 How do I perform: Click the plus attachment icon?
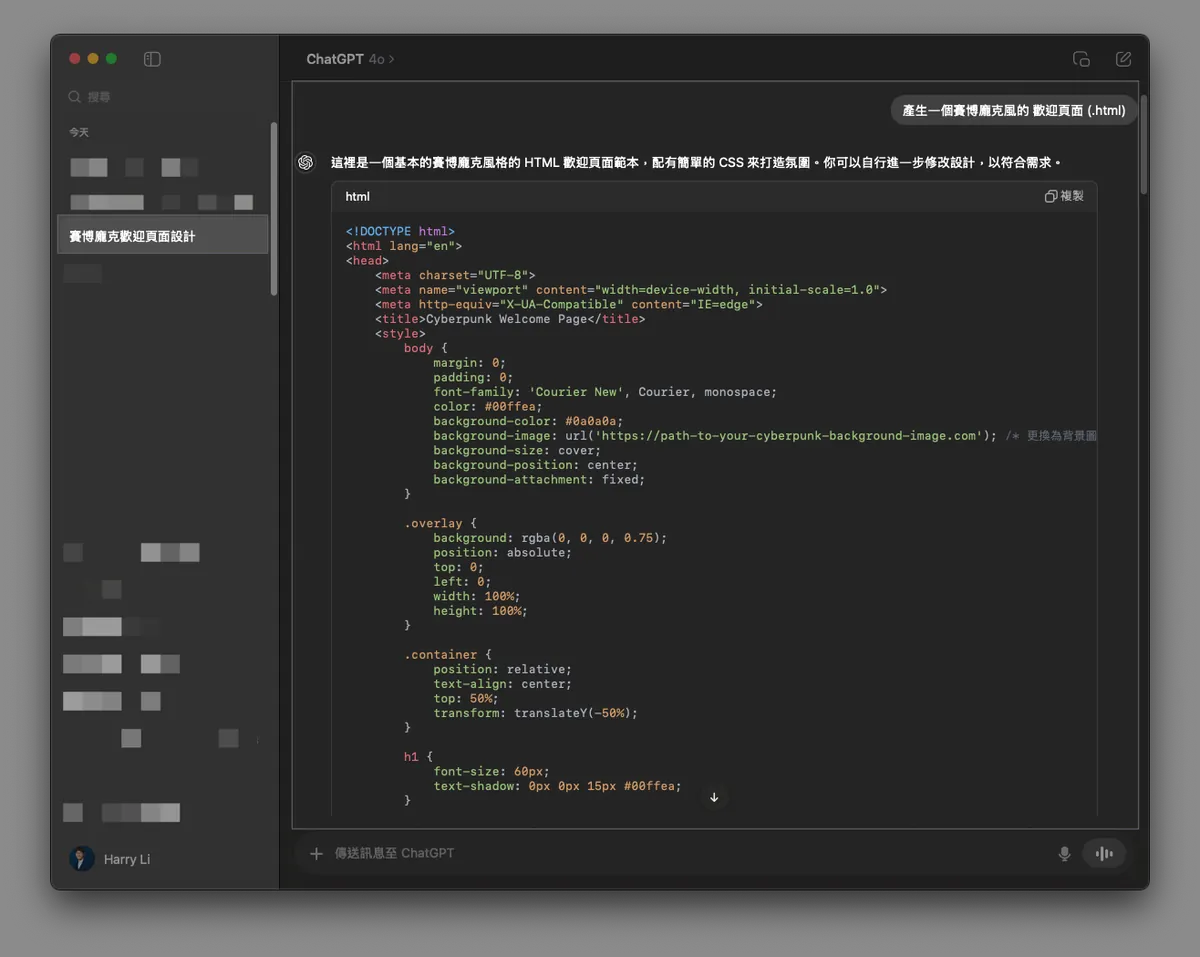(316, 853)
